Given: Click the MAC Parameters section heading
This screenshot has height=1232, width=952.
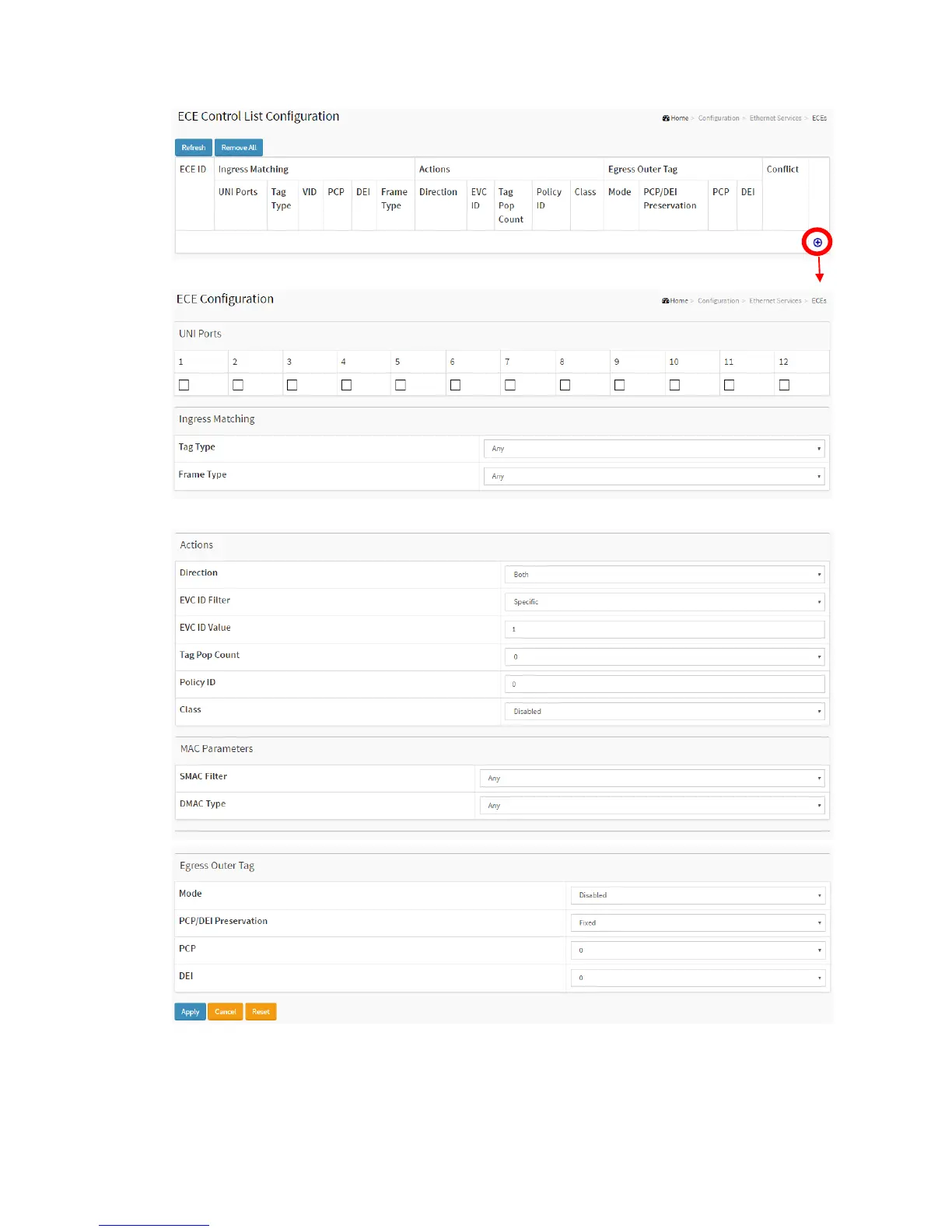Looking at the screenshot, I should (x=216, y=749).
